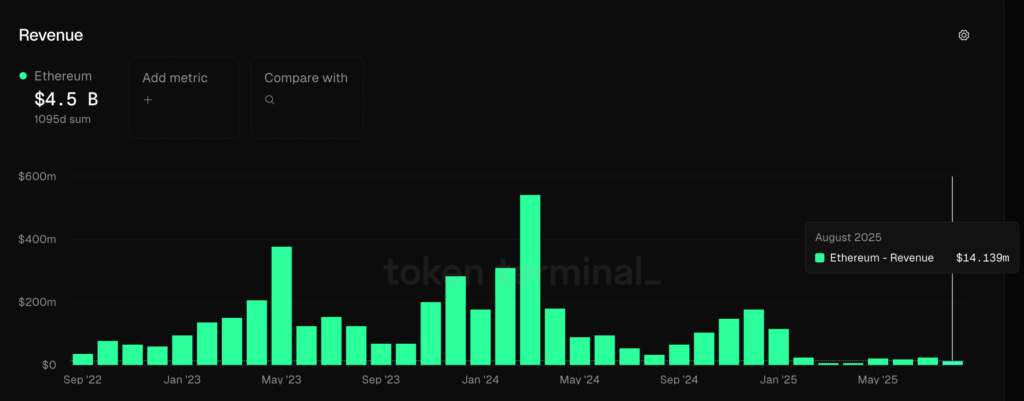1024x401 pixels.
Task: Click the Ethereum - Revenue tooltip label
Action: pyautogui.click(x=882, y=258)
